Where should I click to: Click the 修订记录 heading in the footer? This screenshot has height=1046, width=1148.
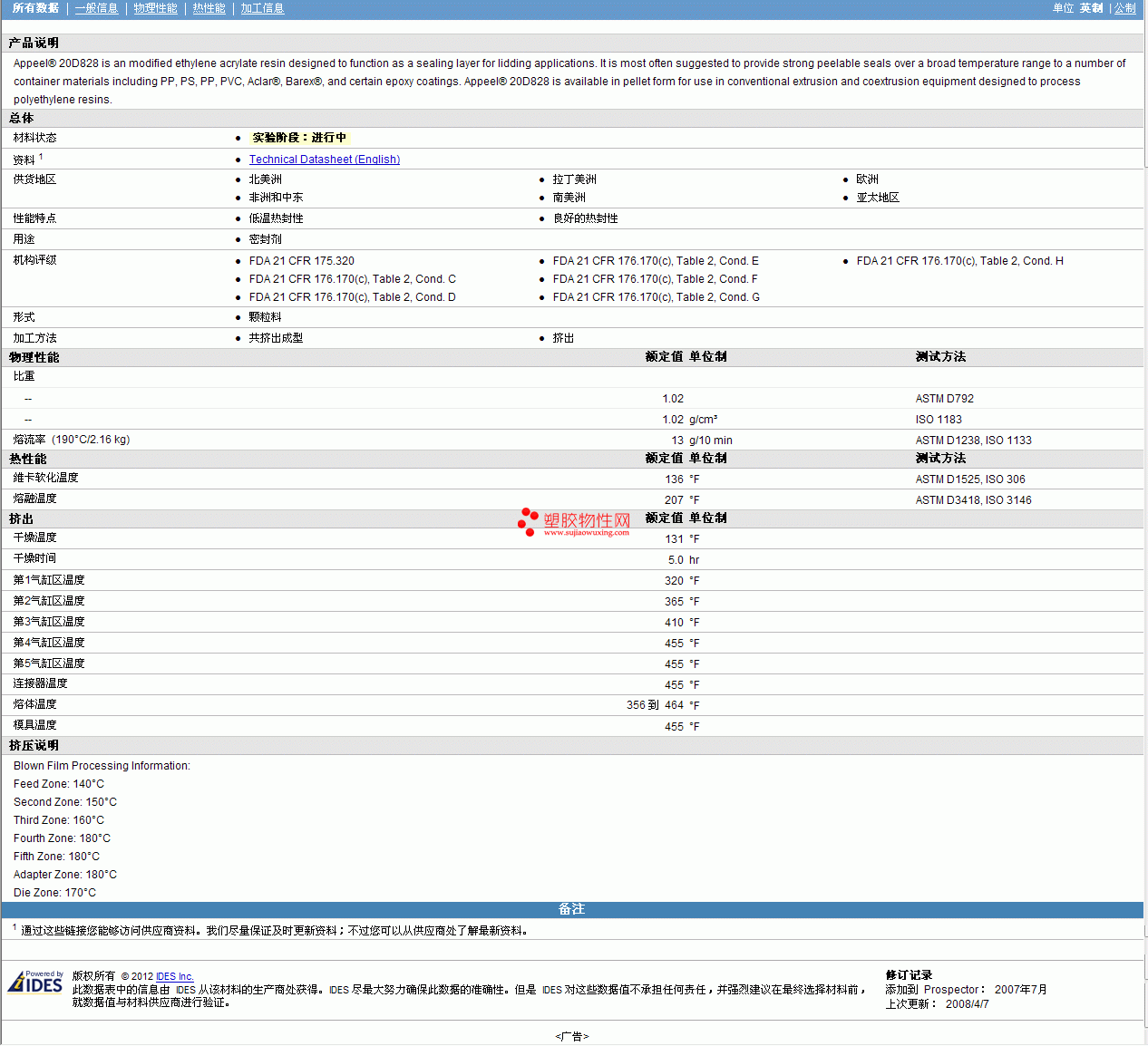(909, 975)
